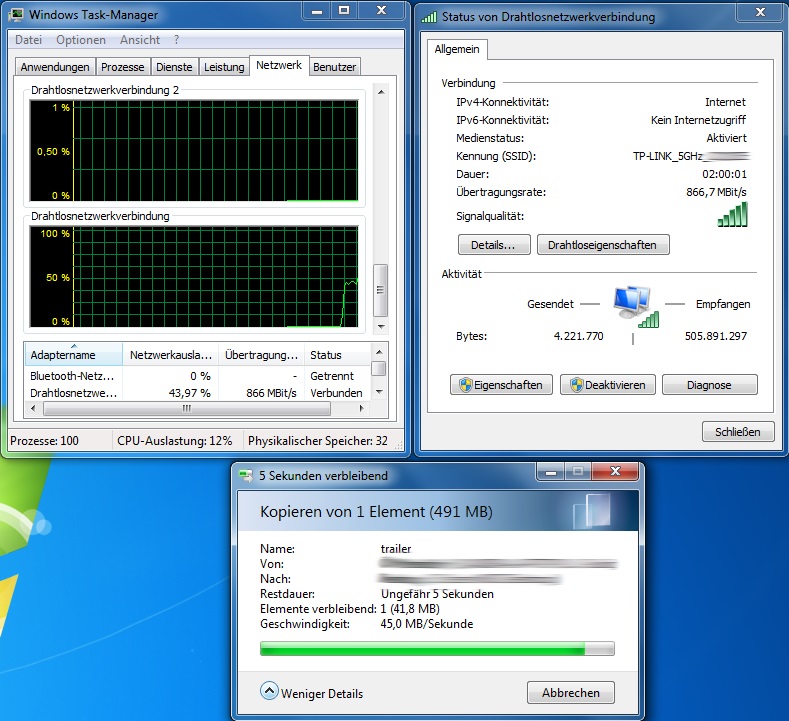Sort by Adaptername column header
789x721 pixels.
click(72, 355)
